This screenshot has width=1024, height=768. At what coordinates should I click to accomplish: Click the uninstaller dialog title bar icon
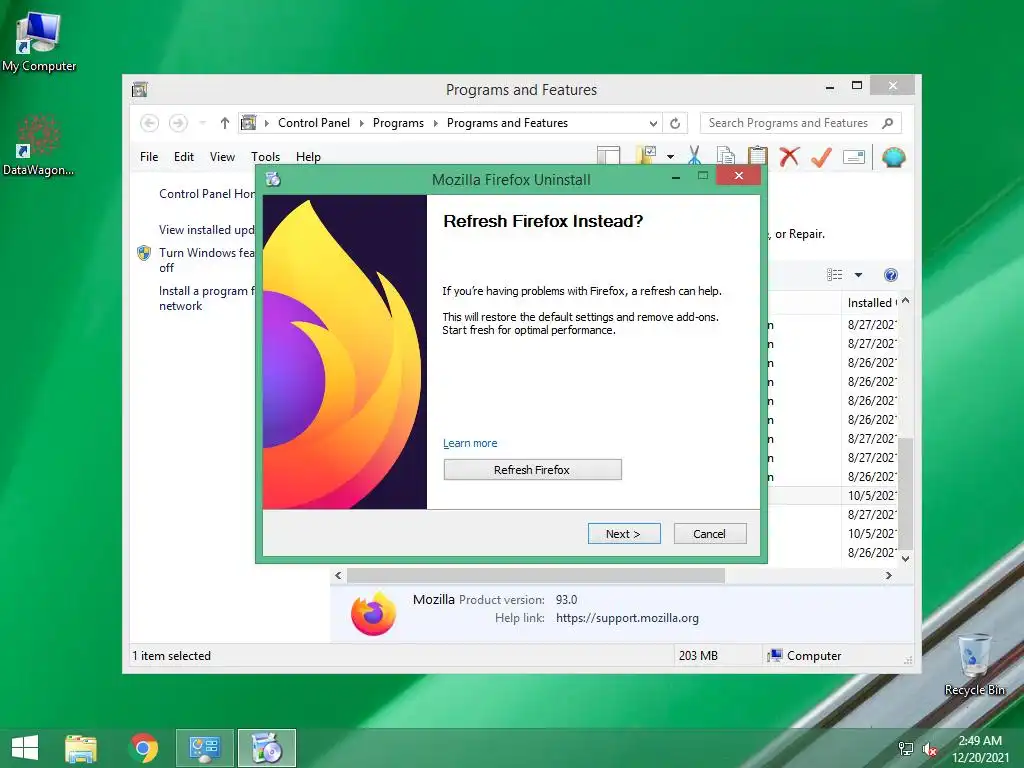[273, 179]
